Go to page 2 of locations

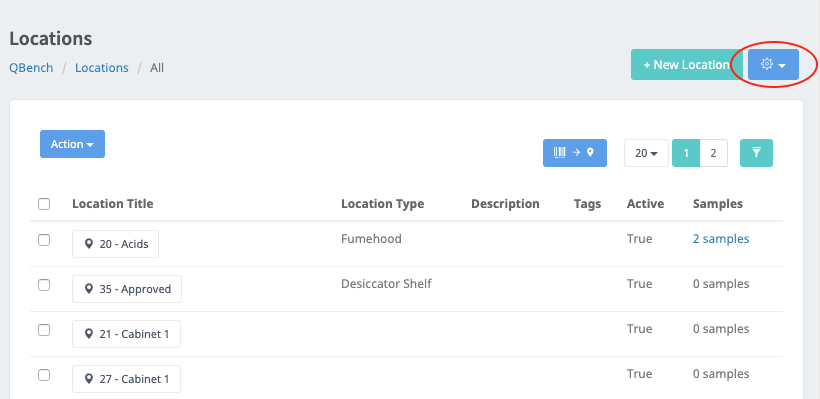click(x=713, y=153)
